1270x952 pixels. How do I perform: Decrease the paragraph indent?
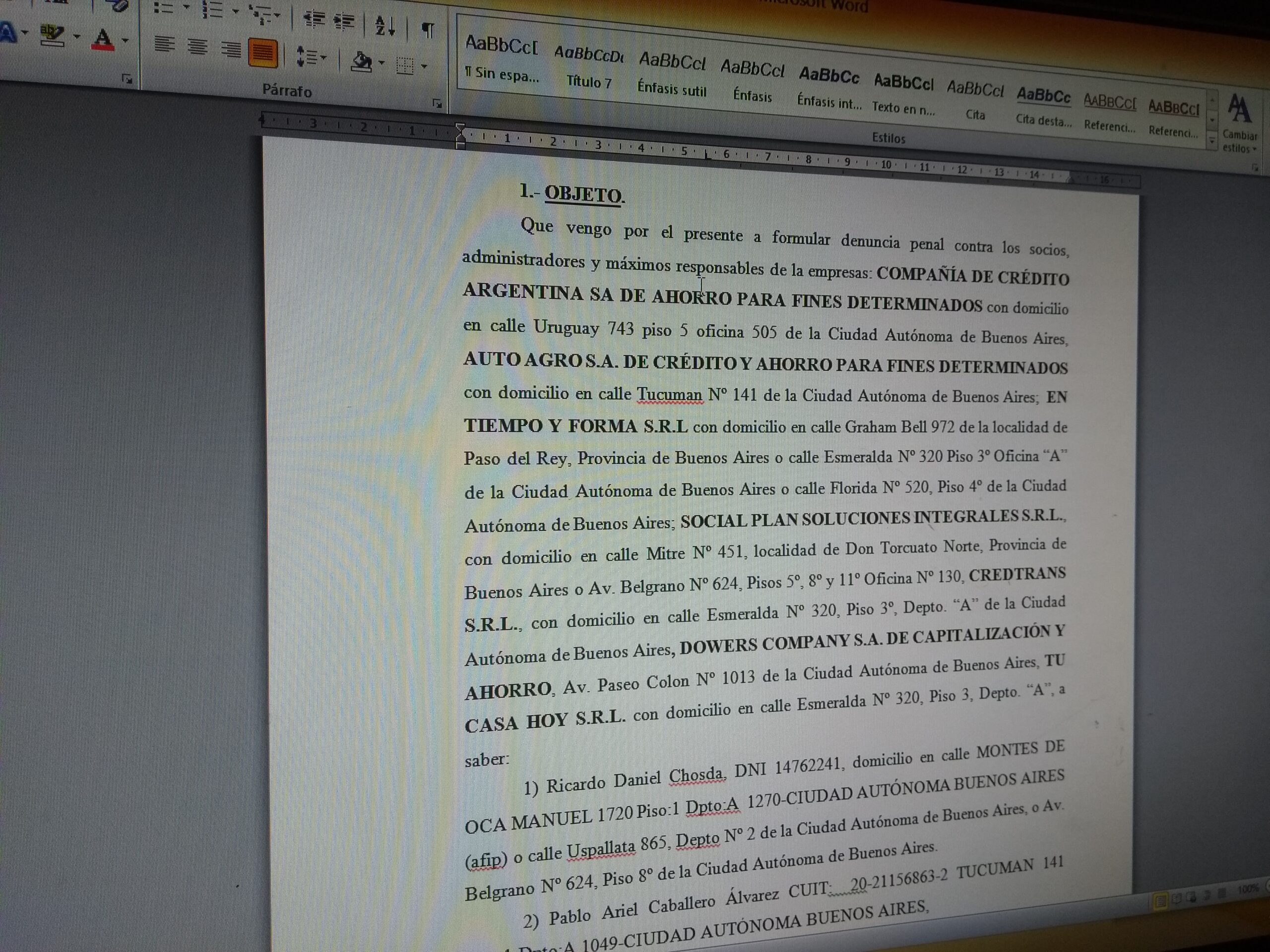[x=314, y=19]
